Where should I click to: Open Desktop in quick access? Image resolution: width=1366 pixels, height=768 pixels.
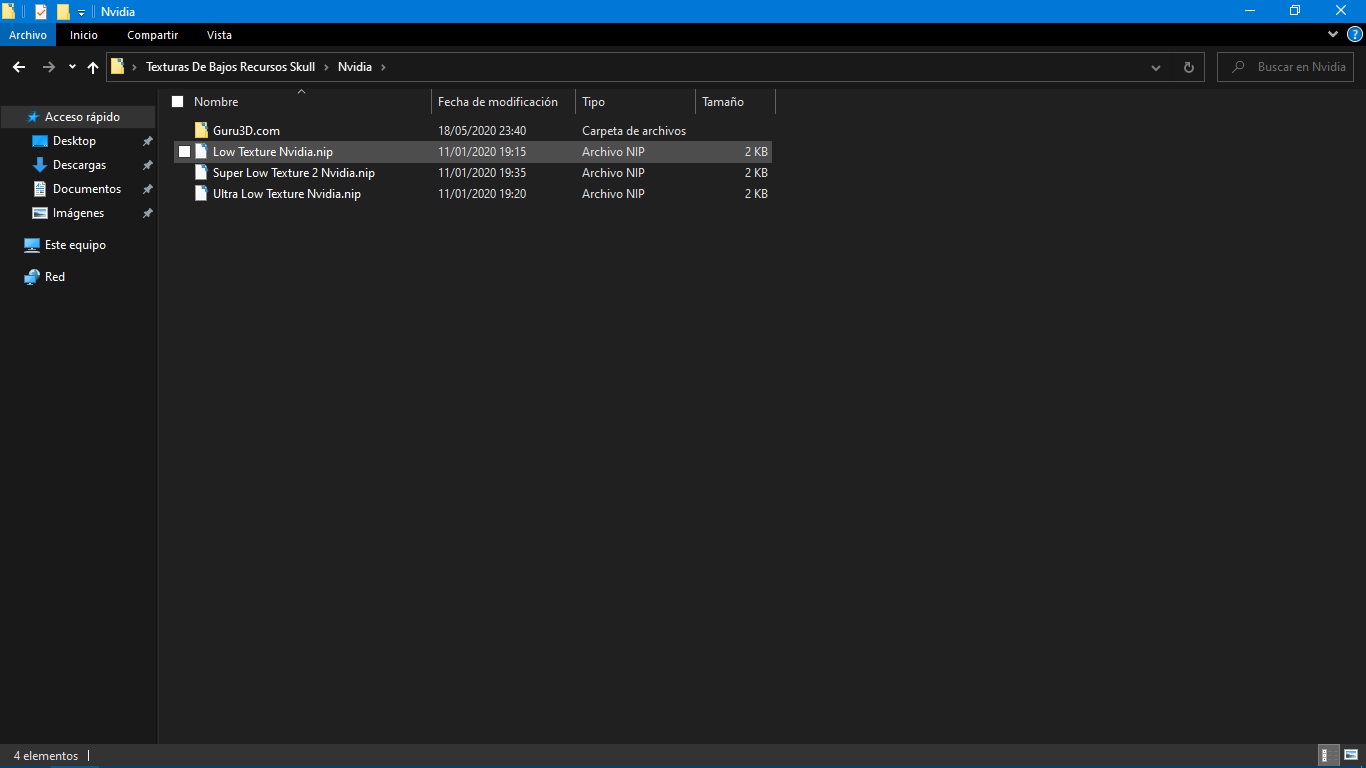click(x=74, y=141)
